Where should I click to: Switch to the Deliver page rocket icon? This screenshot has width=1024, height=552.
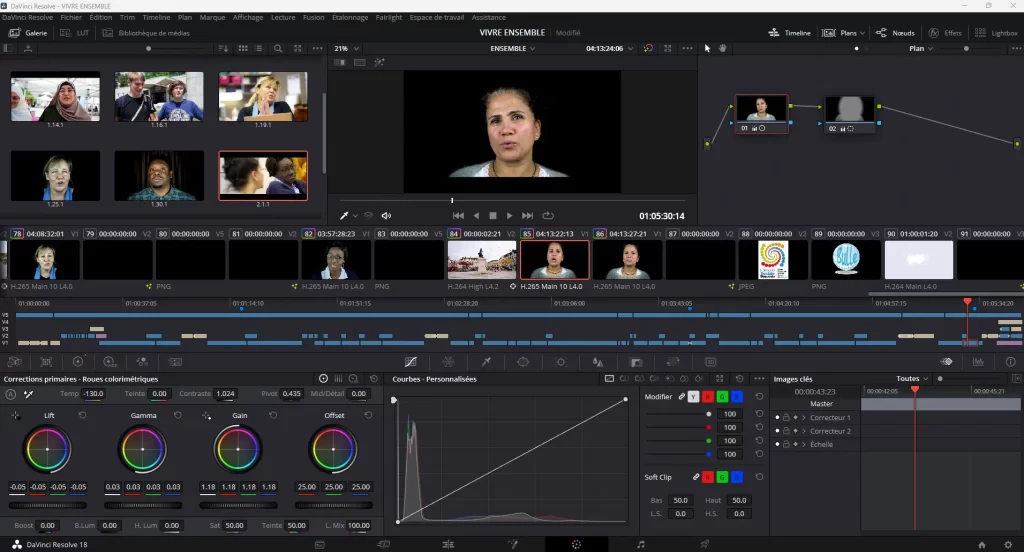(705, 544)
